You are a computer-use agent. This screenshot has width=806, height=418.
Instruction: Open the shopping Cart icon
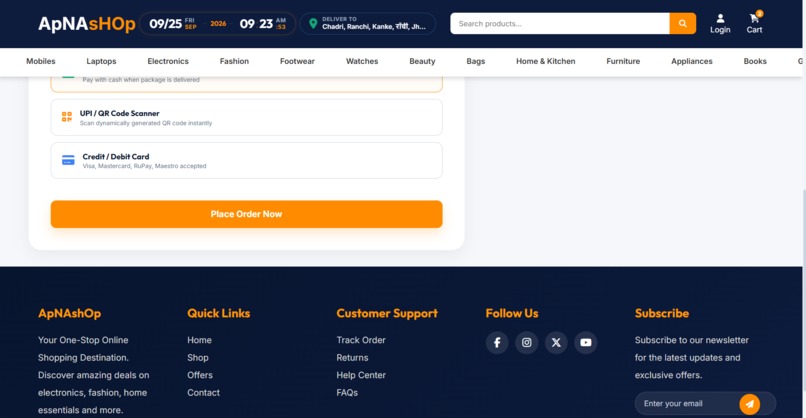pyautogui.click(x=754, y=24)
